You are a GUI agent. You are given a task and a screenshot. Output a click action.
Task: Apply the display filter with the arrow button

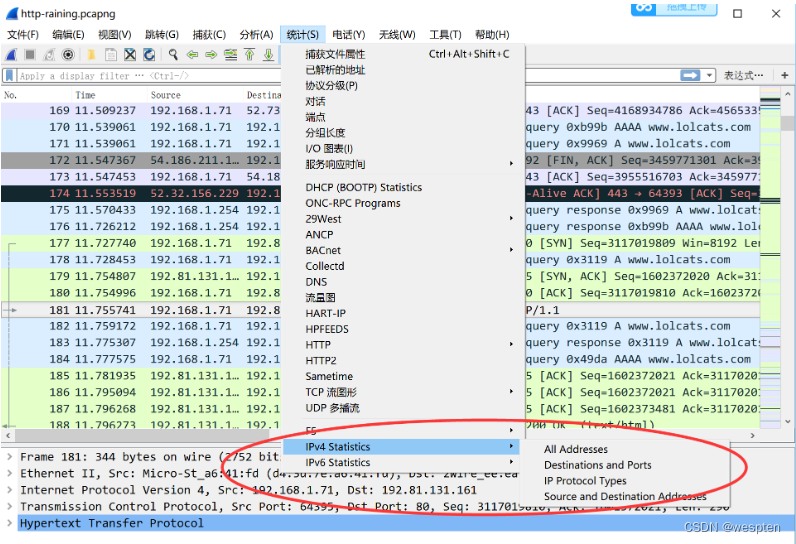(690, 76)
